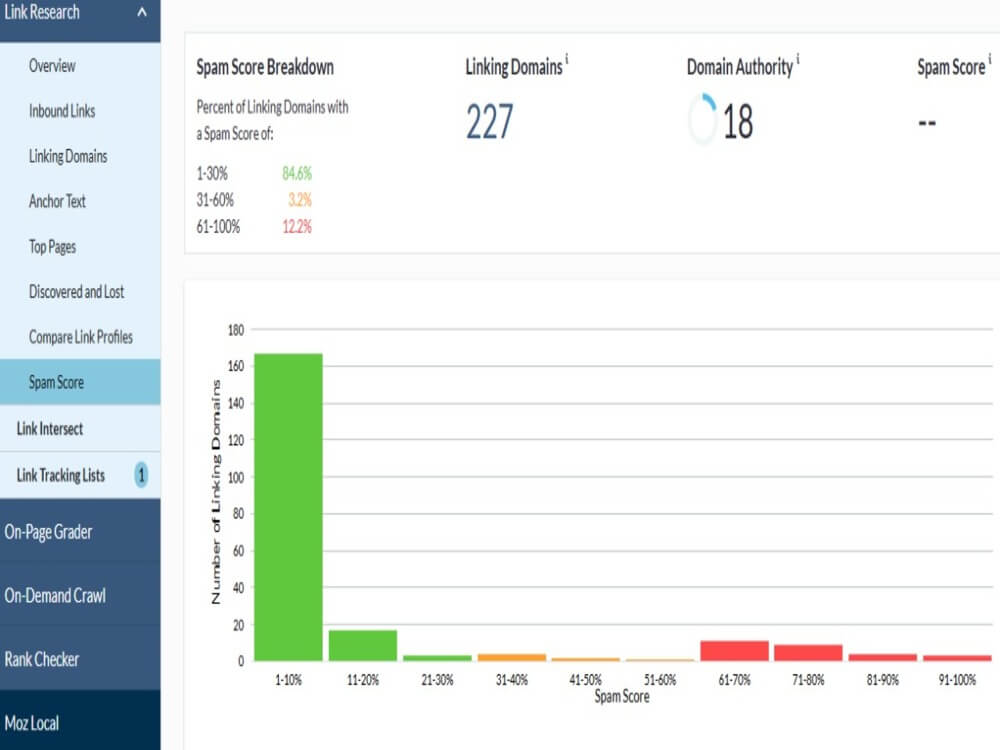1000x750 pixels.
Task: Click the orange 31-40% bar
Action: (x=511, y=658)
